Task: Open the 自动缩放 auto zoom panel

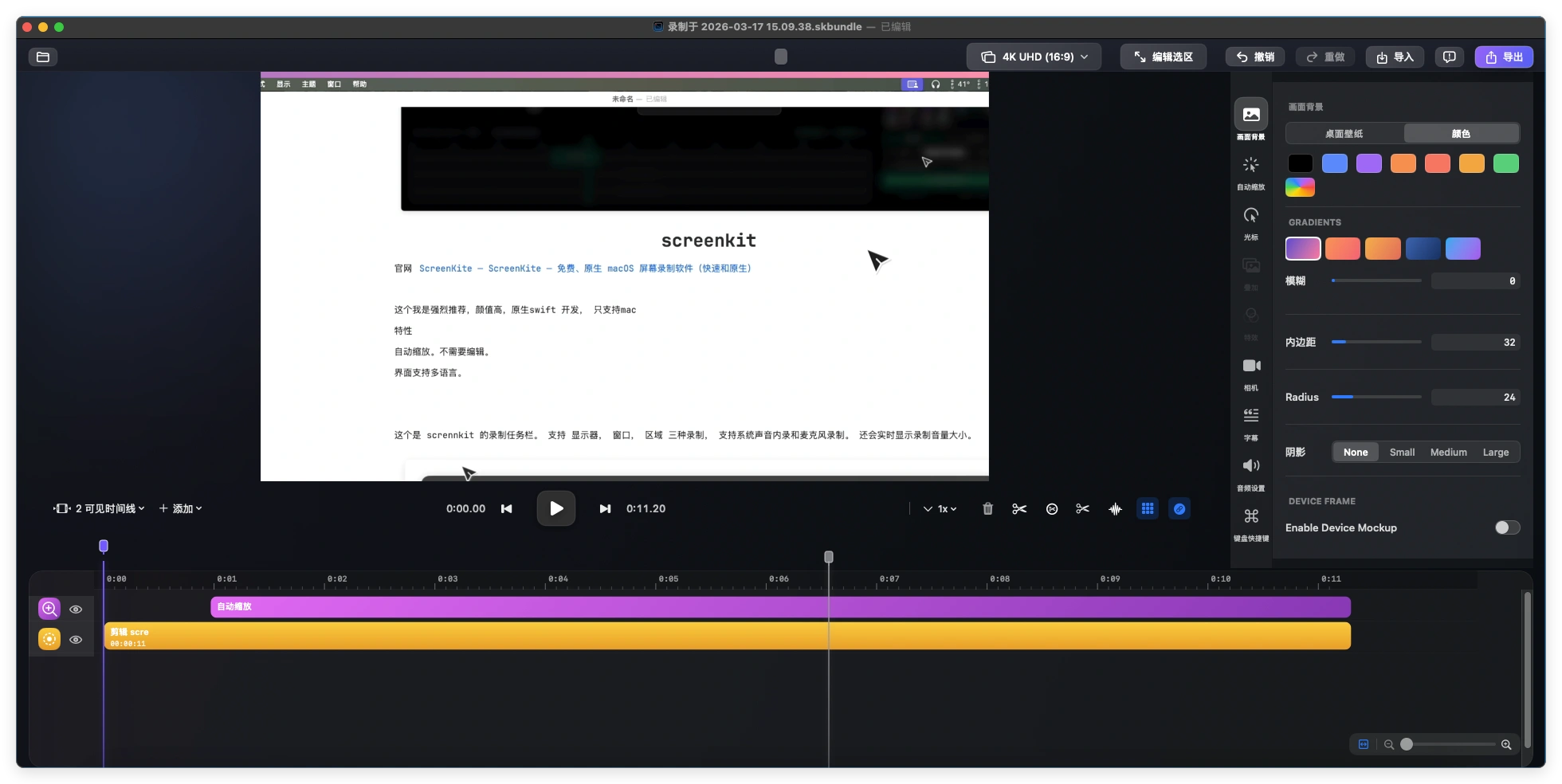Action: pyautogui.click(x=1250, y=171)
